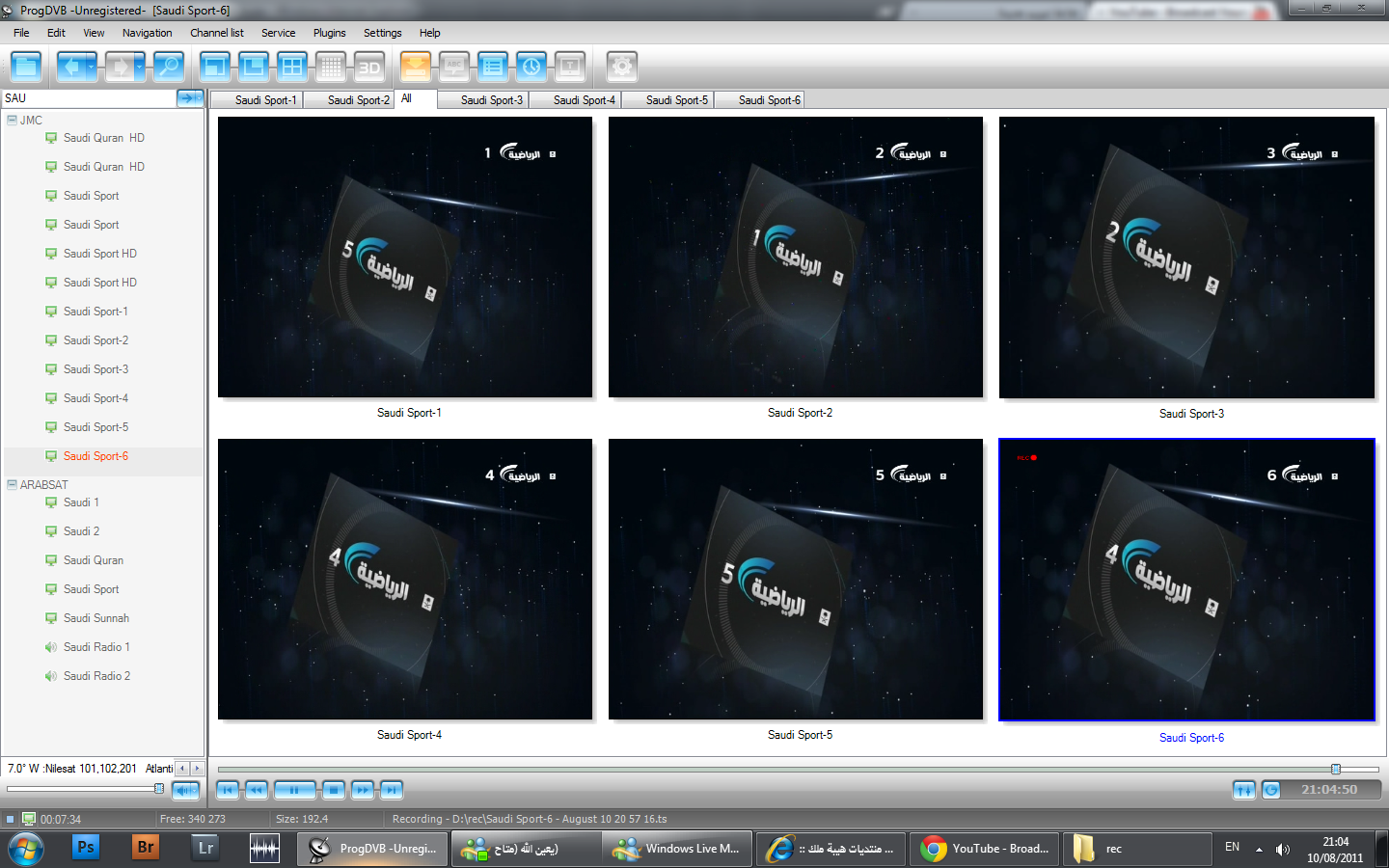Screen dimensions: 1389x868
Task: Click the arrow button beside the SAU search field
Action: point(190,98)
